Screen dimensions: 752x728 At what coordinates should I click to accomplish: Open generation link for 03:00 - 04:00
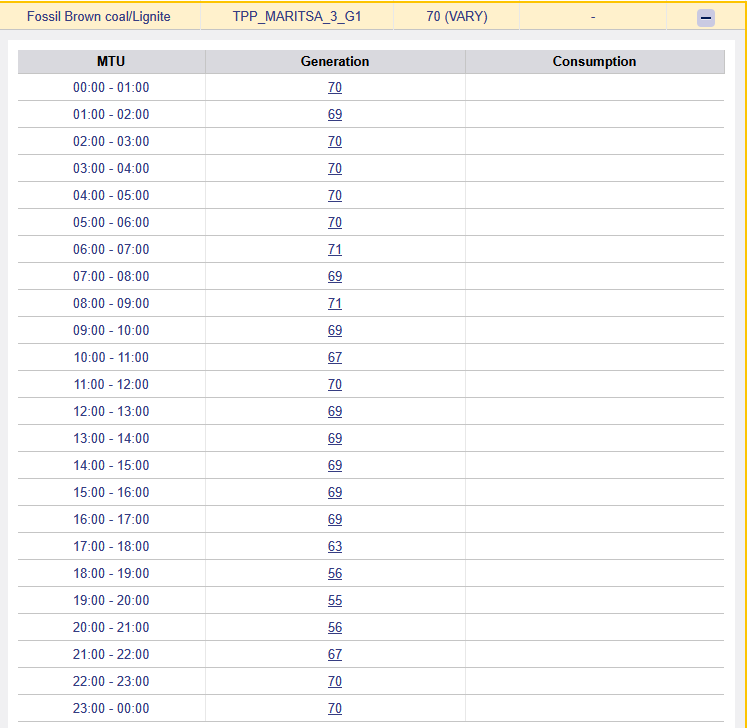tap(335, 169)
